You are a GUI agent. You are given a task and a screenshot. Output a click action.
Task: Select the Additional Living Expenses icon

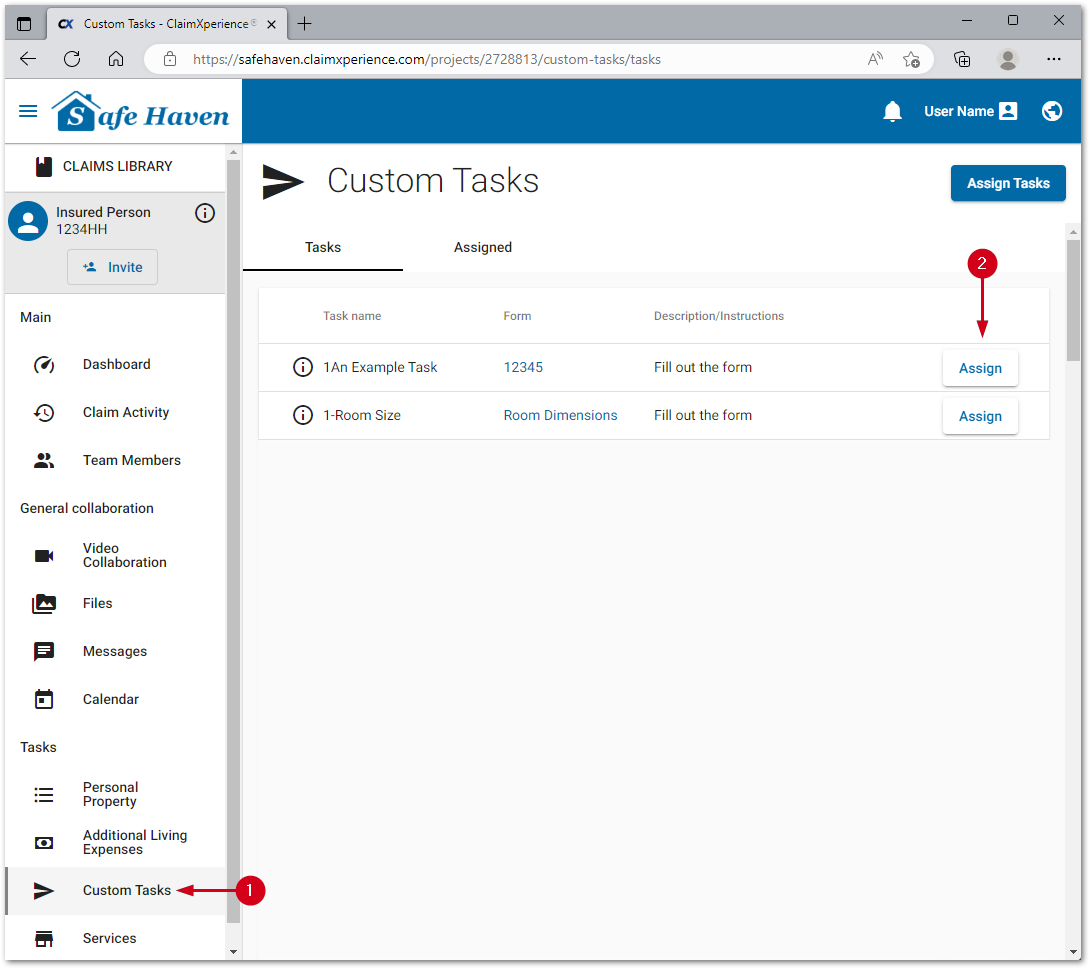pyautogui.click(x=44, y=842)
